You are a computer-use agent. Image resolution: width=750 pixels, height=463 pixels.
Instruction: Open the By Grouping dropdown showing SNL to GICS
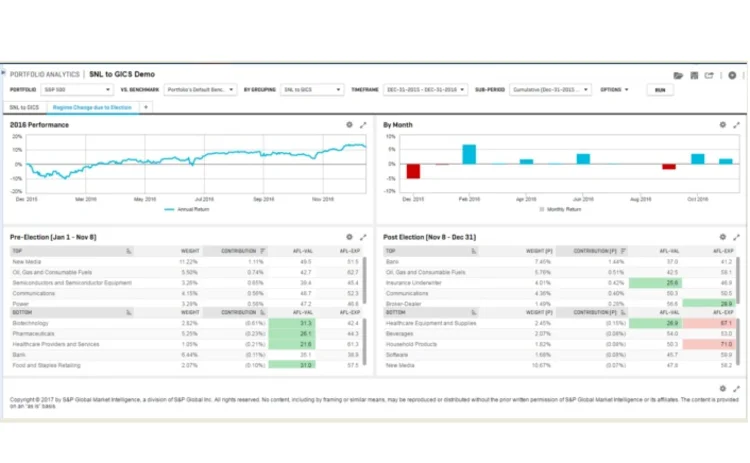312,89
